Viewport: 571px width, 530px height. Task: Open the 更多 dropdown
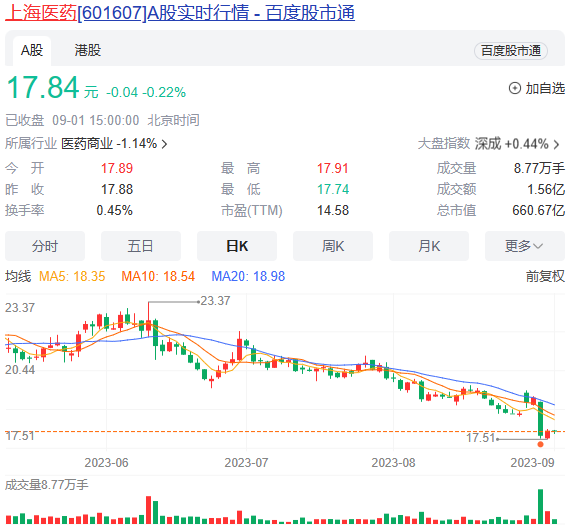pyautogui.click(x=525, y=246)
